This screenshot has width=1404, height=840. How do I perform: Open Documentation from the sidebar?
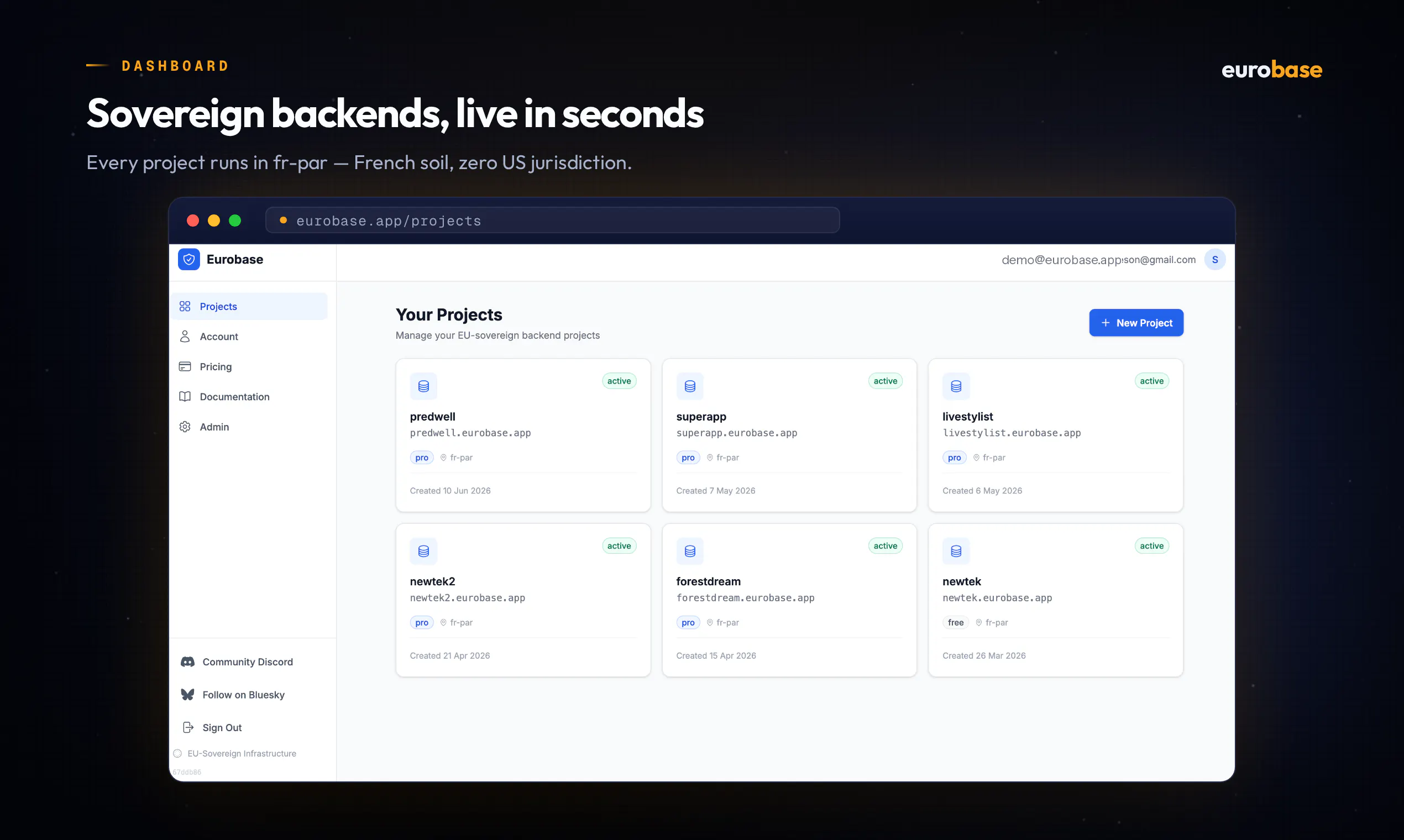[249, 396]
